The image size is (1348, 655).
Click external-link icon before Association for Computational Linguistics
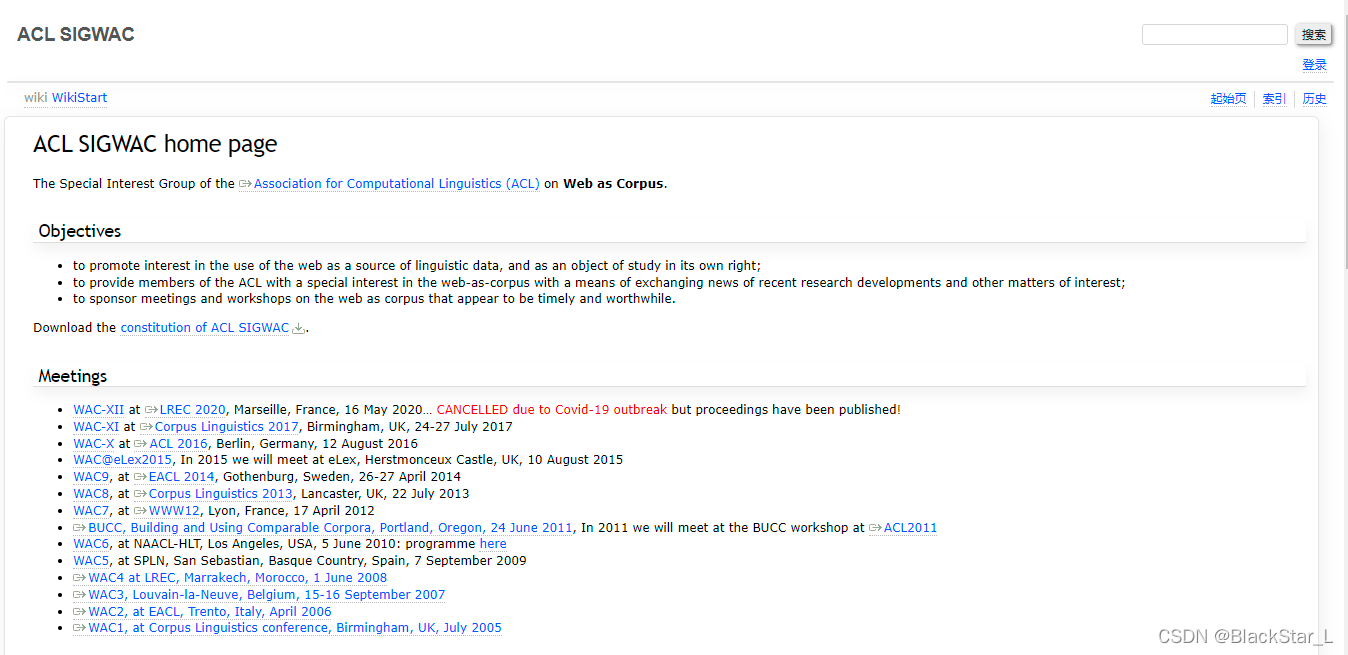(x=246, y=184)
